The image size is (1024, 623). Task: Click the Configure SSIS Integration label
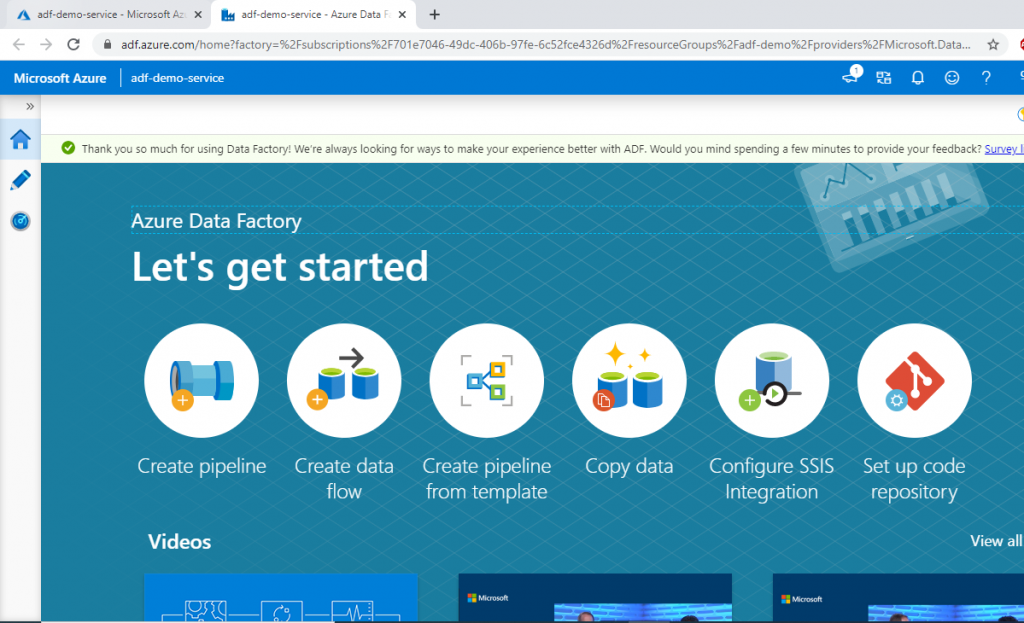click(771, 479)
